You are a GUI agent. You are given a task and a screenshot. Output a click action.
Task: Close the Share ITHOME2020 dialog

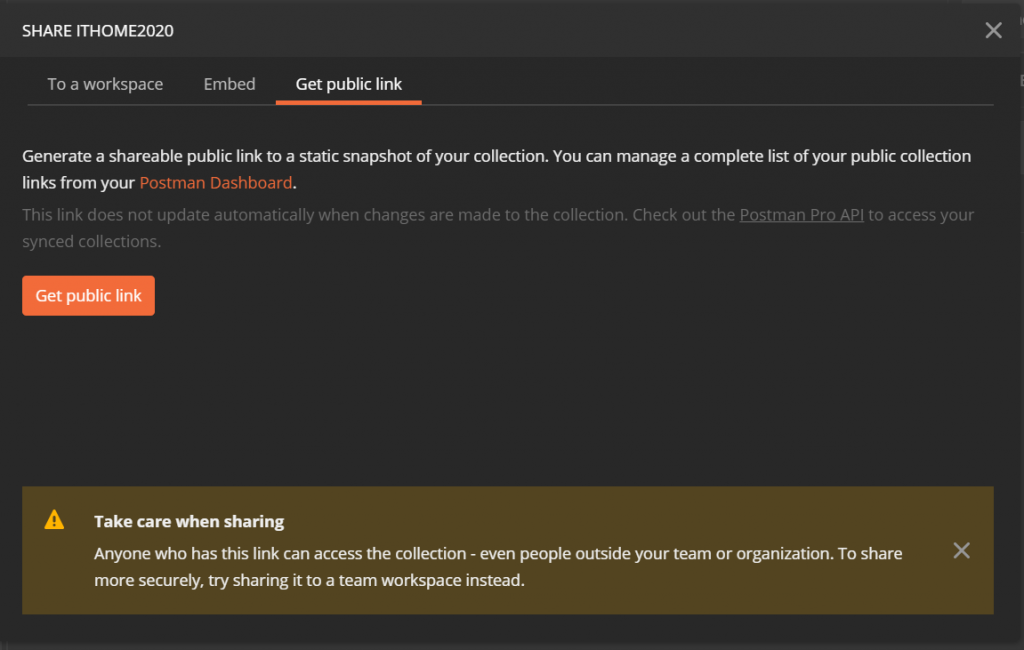coord(993,30)
